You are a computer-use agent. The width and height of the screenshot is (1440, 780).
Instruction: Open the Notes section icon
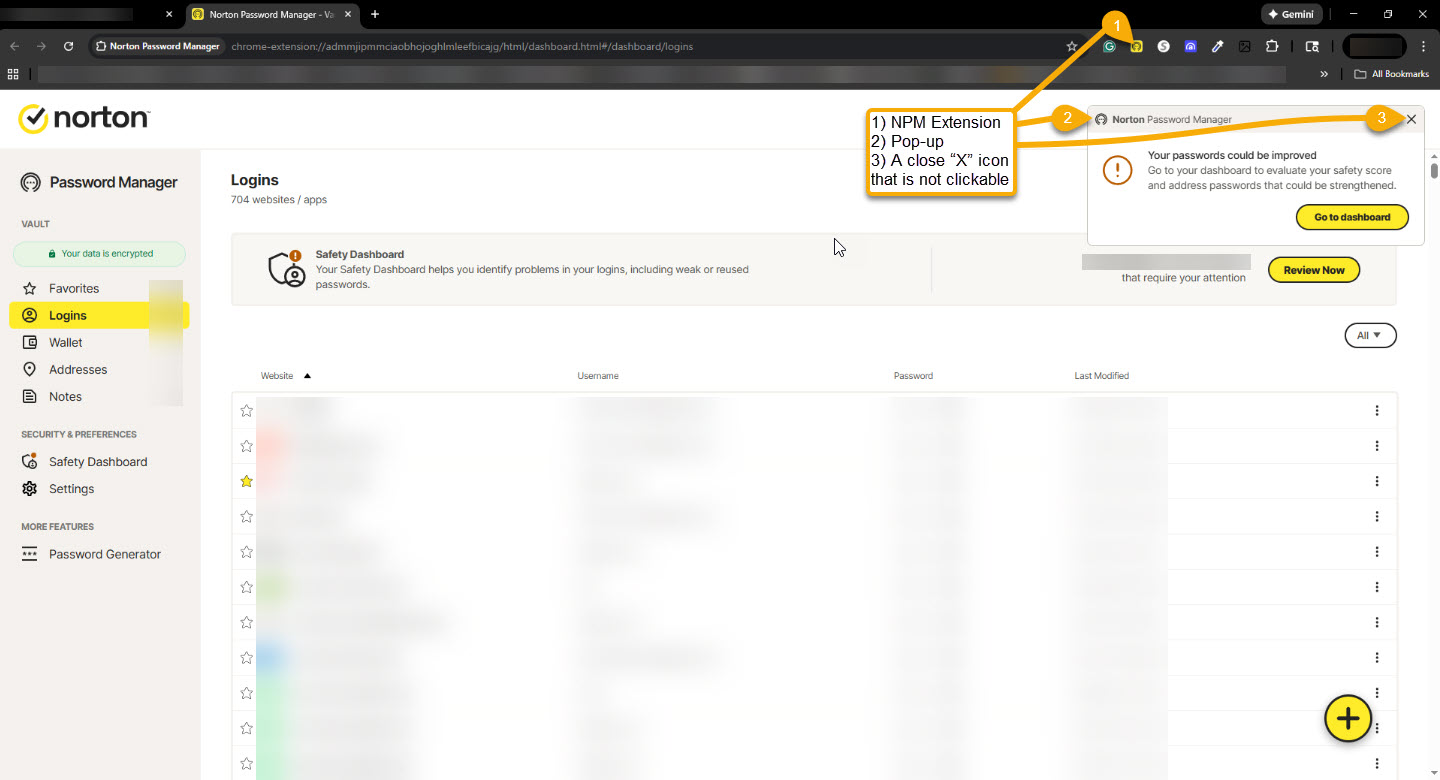tap(31, 396)
